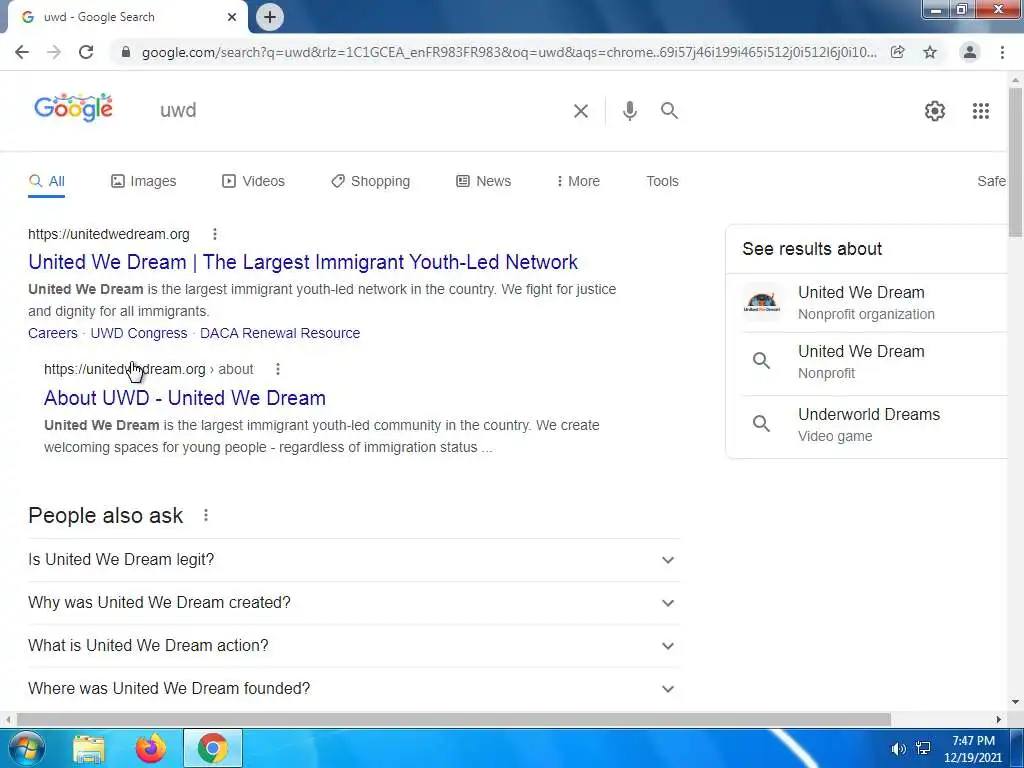Click search icon beside United We Dream Nonprofit
1024x768 pixels.
pyautogui.click(x=761, y=360)
